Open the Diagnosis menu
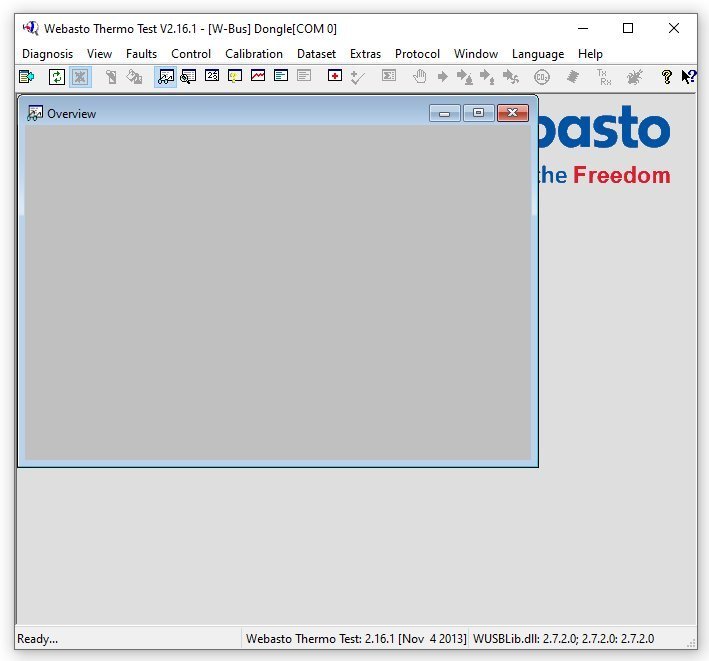The height and width of the screenshot is (661, 709). [47, 54]
